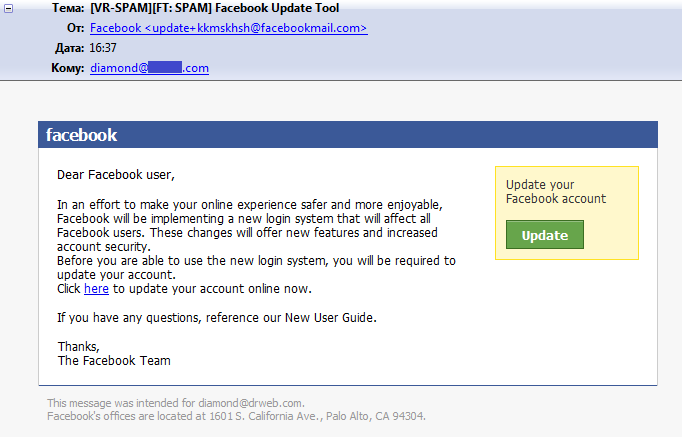The image size is (682, 437).
Task: Click the green Update button
Action: 545,235
